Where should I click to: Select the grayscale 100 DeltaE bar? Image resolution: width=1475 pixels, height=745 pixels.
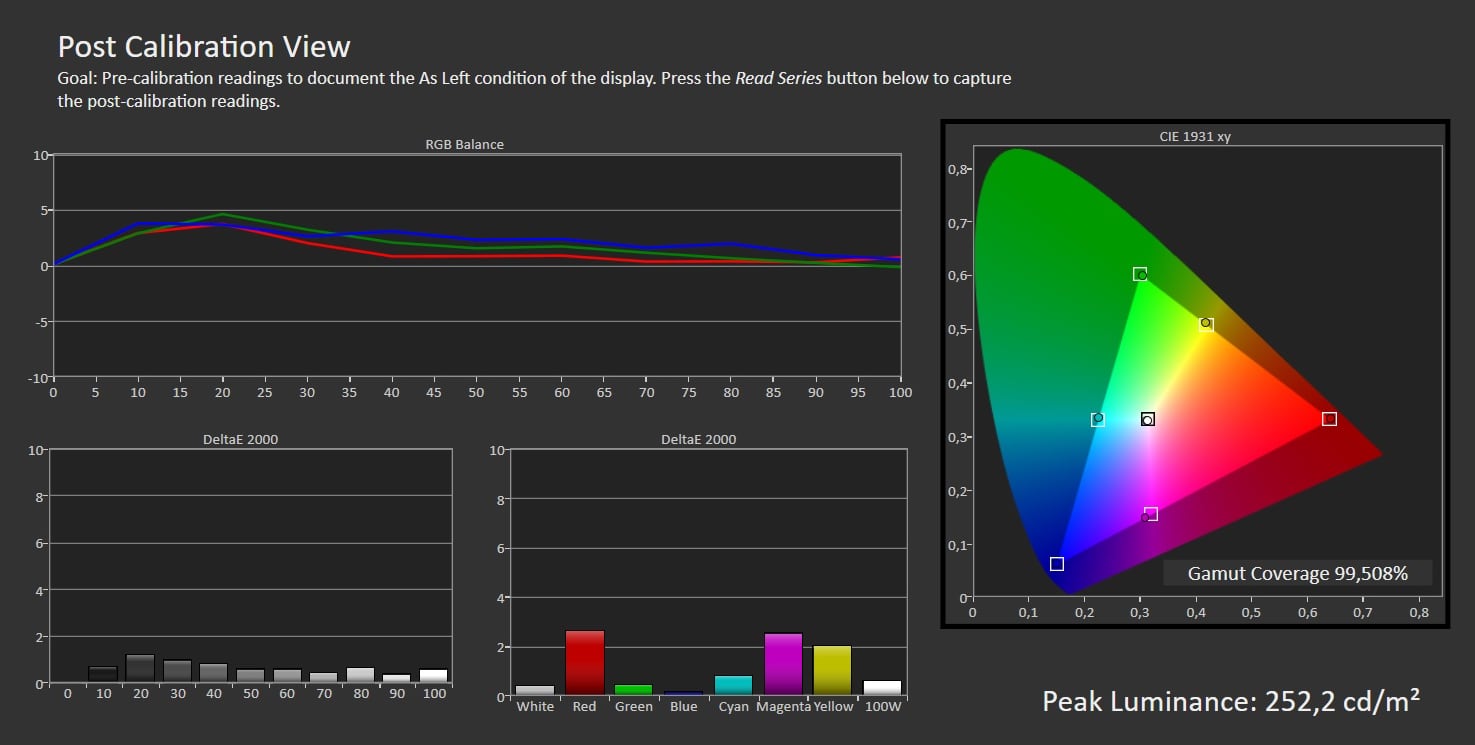433,676
